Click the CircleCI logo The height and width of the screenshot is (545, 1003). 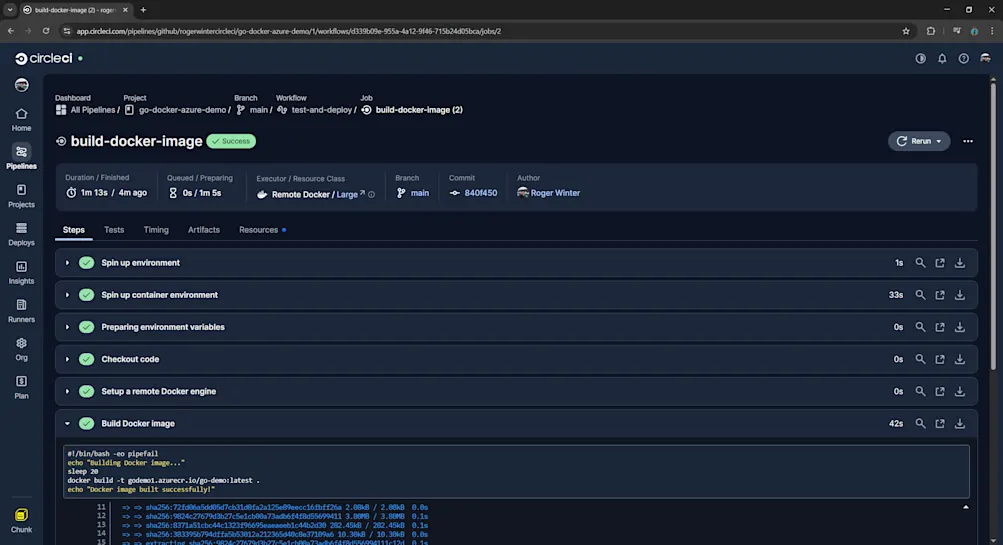coord(43,58)
